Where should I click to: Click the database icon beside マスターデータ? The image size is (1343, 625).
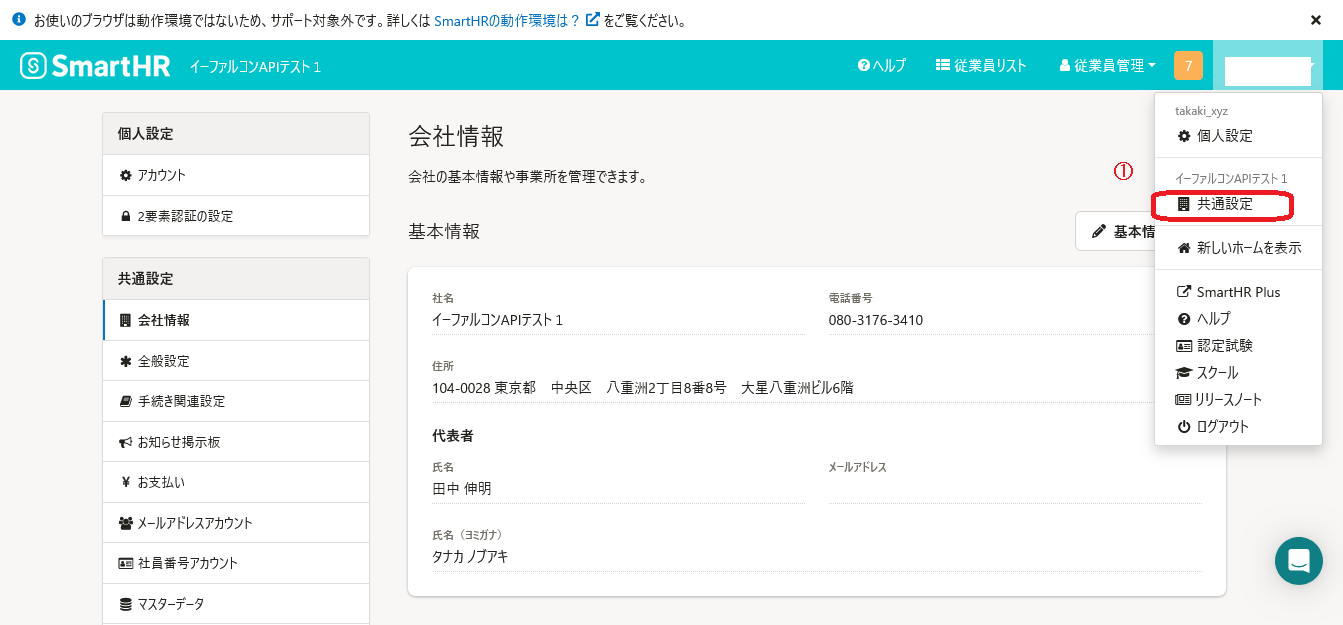(x=125, y=604)
